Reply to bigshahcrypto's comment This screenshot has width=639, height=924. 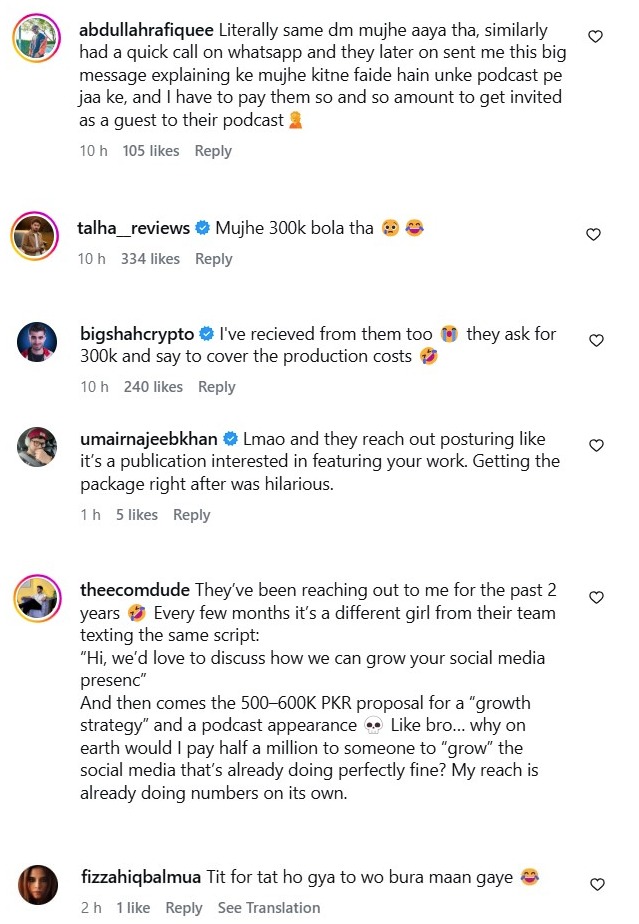217,387
